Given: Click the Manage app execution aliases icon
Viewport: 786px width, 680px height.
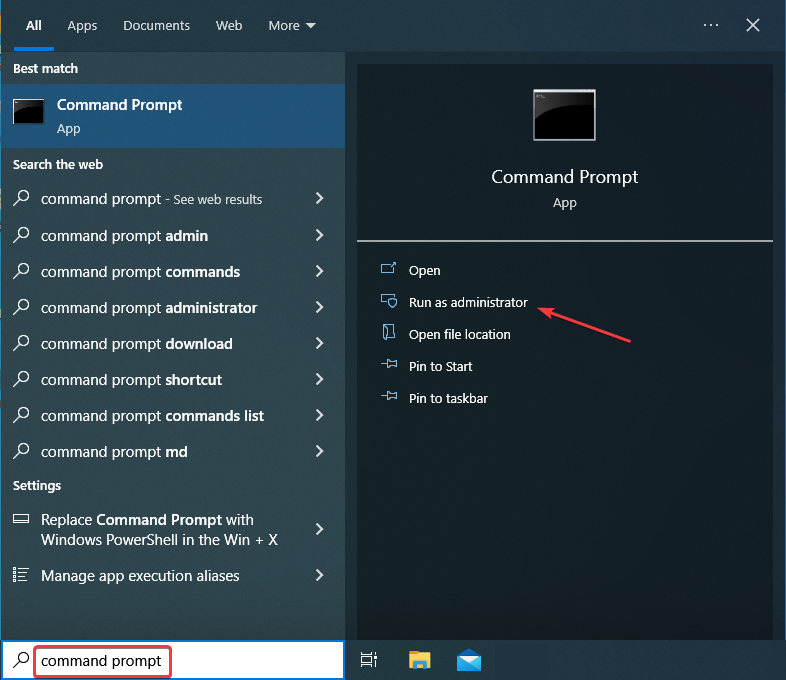Looking at the screenshot, I should point(21,575).
